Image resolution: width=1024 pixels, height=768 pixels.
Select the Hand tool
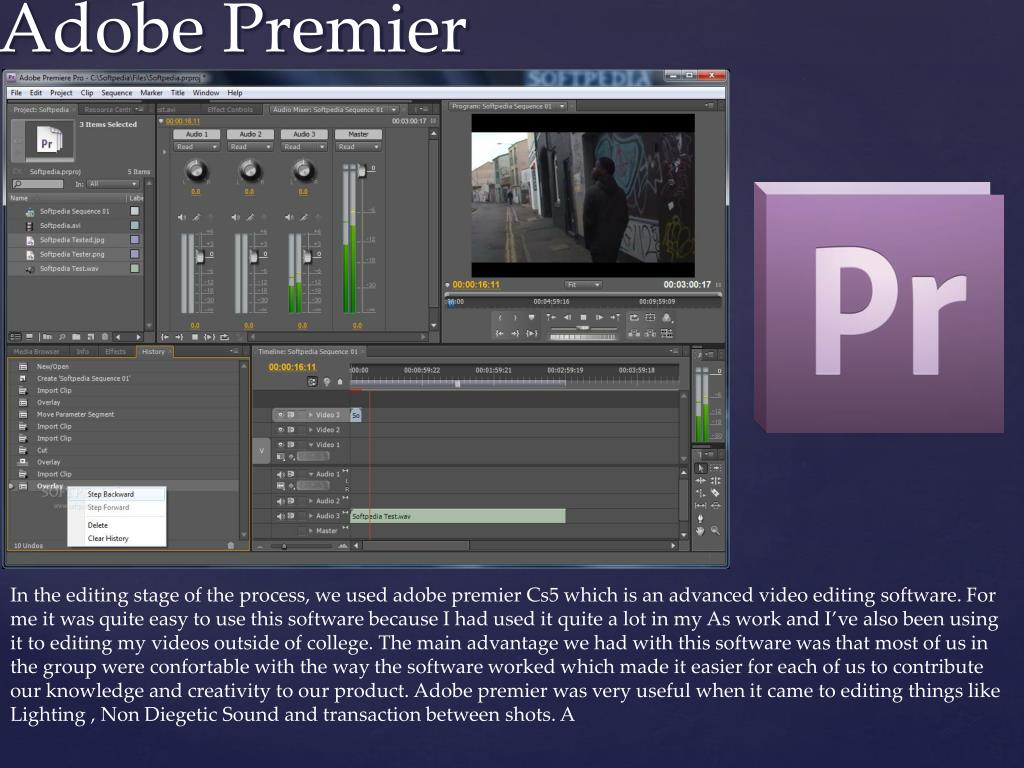pos(701,530)
